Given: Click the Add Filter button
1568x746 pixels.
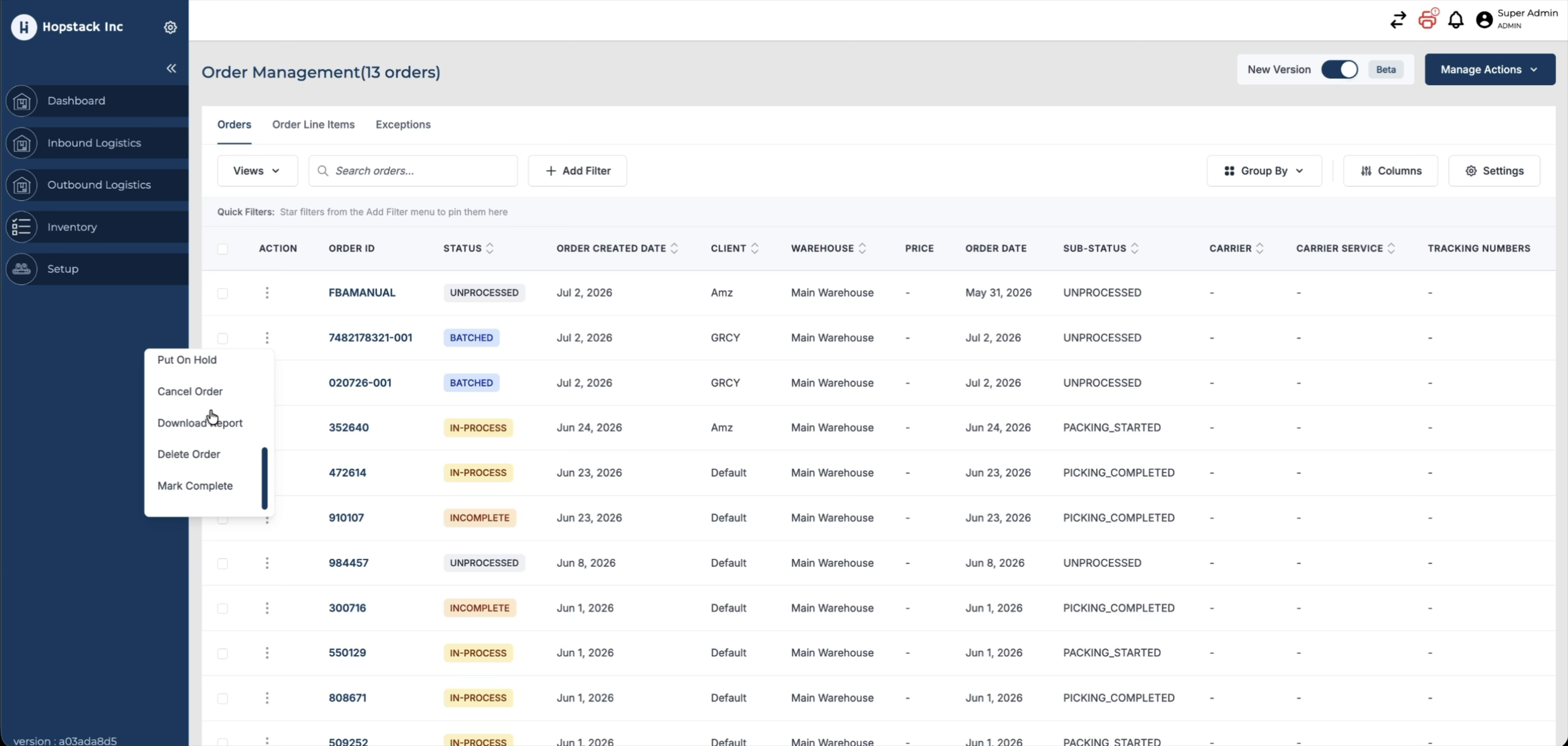Looking at the screenshot, I should 577,171.
